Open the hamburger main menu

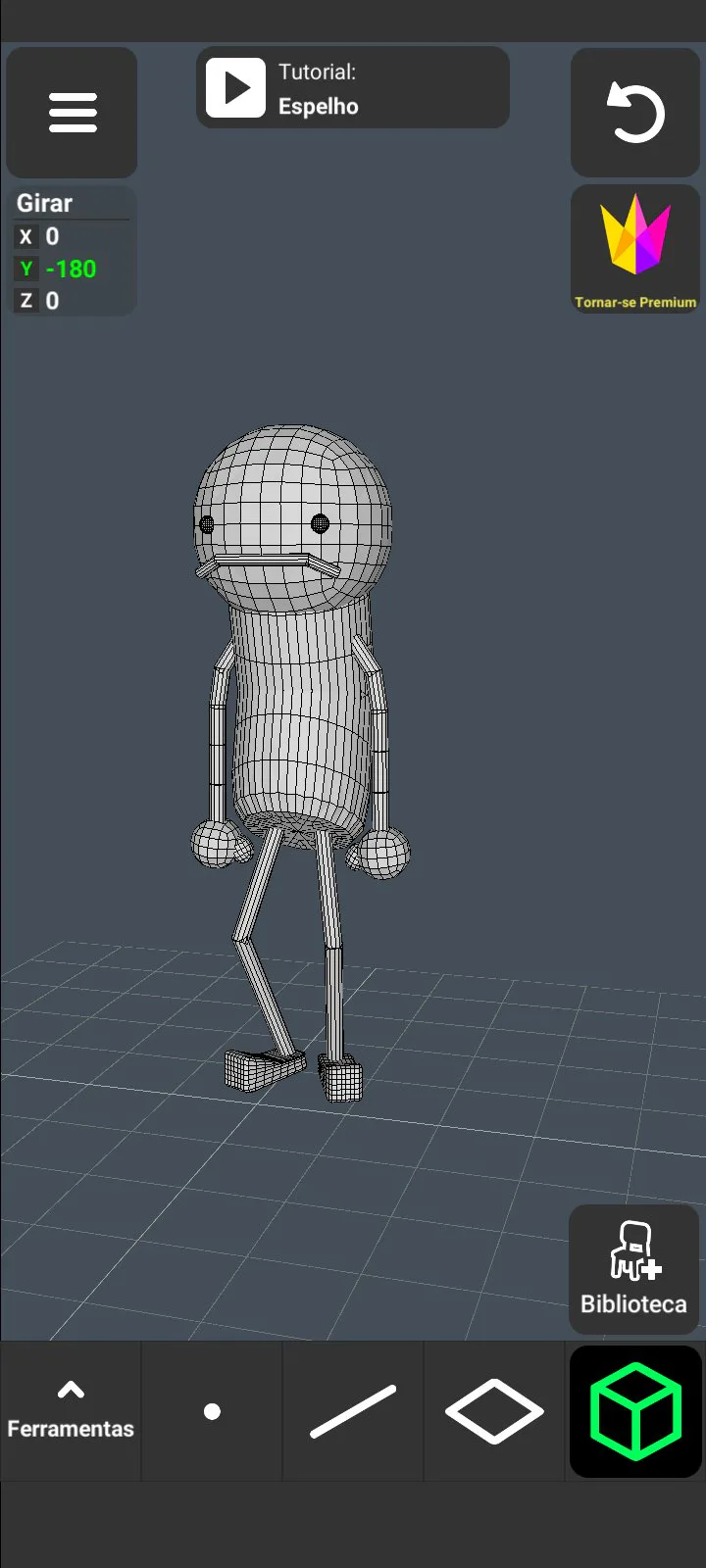click(x=72, y=113)
